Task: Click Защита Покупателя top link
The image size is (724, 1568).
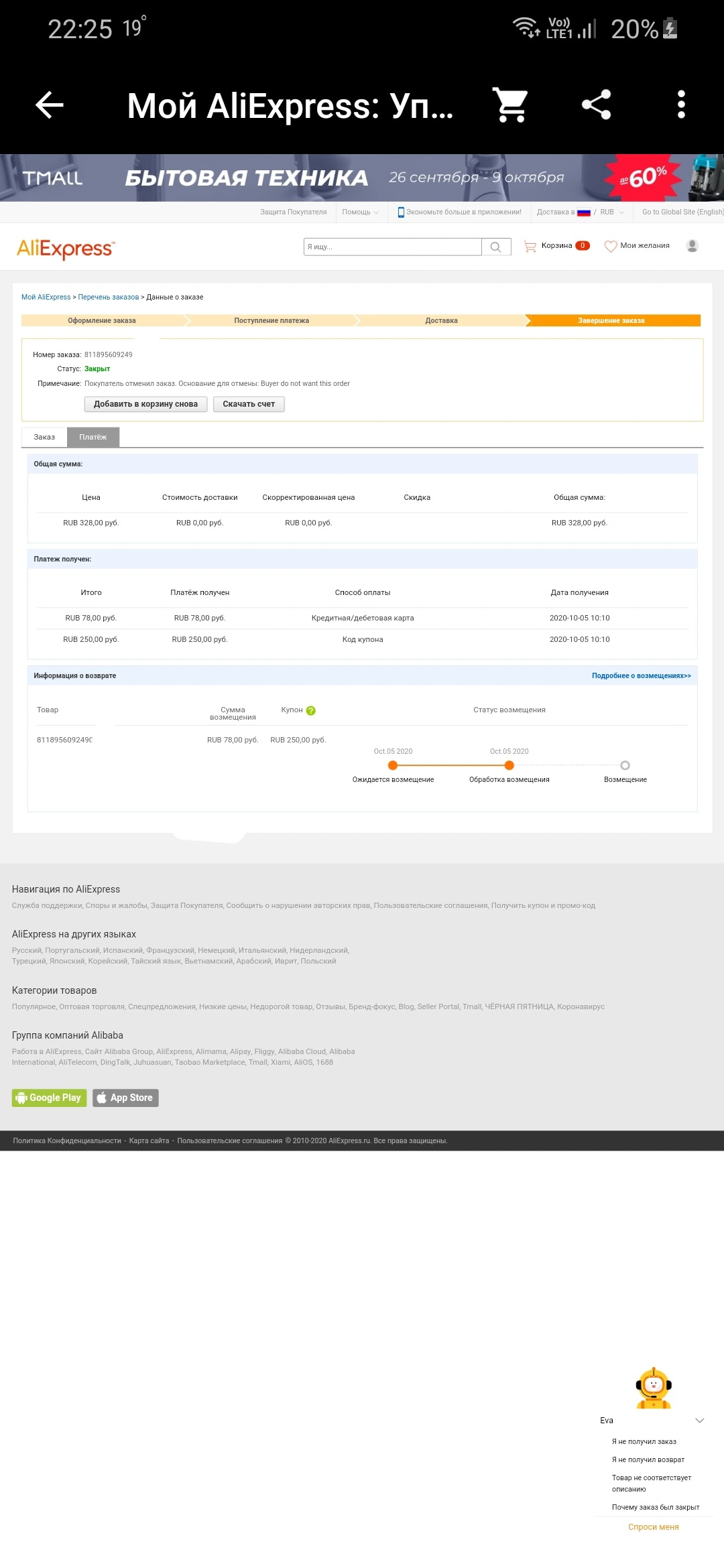Action: click(294, 212)
